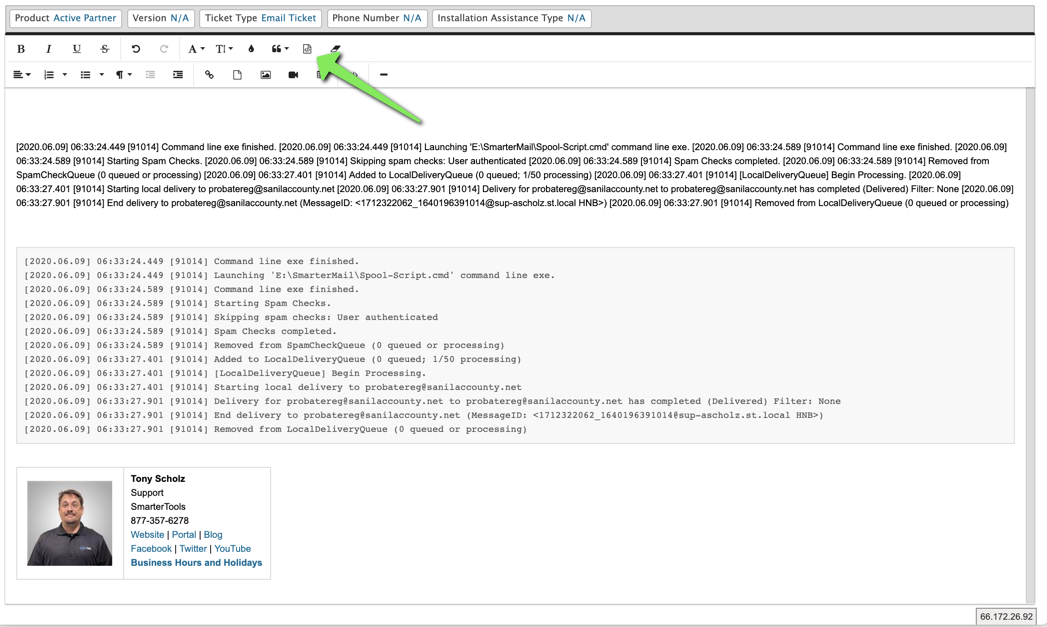Insert a hyperlink using the link icon
Viewport: 1047px width, 627px height.
(x=209, y=75)
